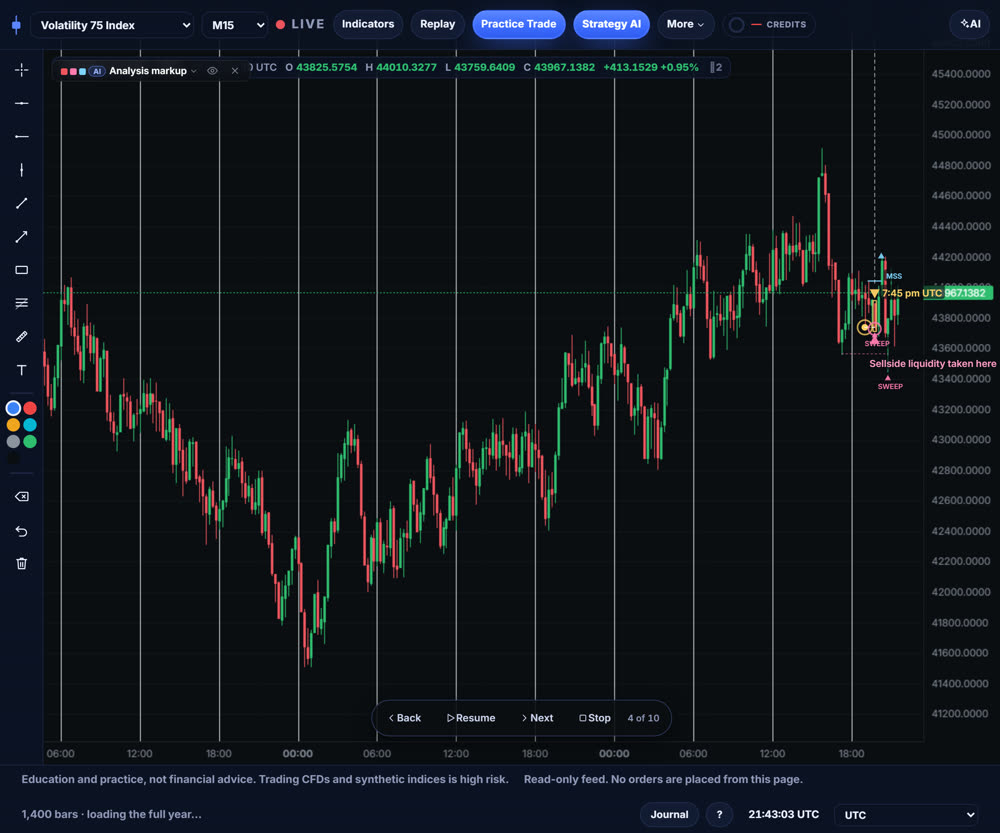Select the crosshair cursor tool
This screenshot has width=1000, height=833.
(x=22, y=70)
